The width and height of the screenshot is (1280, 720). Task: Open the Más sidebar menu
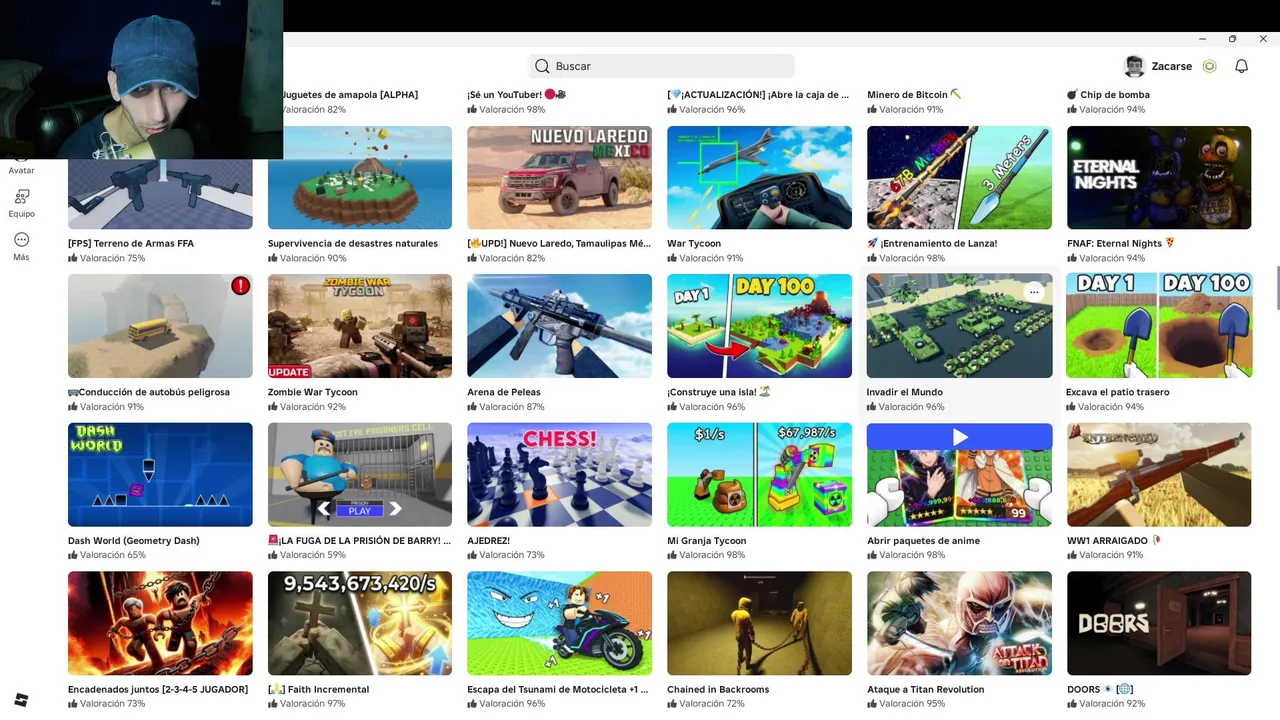point(22,246)
